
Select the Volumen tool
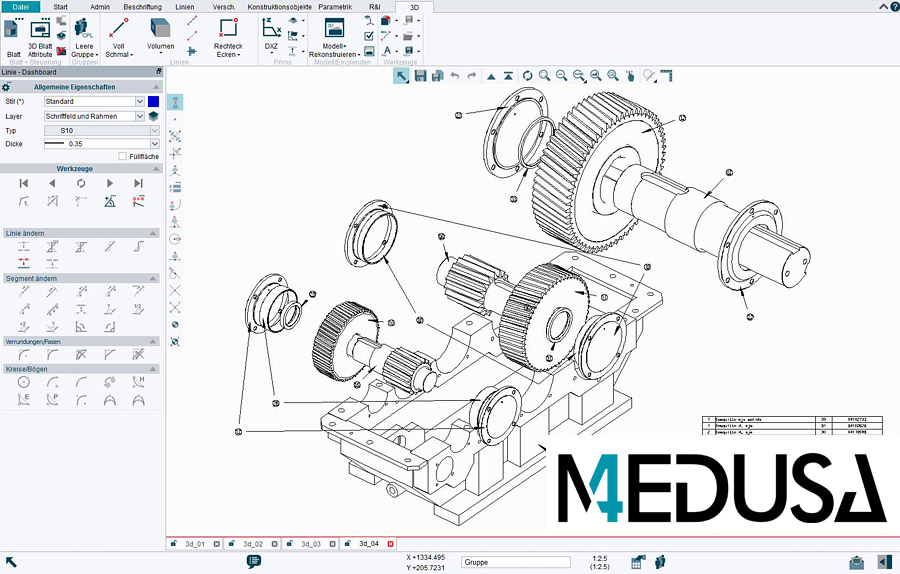pyautogui.click(x=160, y=34)
